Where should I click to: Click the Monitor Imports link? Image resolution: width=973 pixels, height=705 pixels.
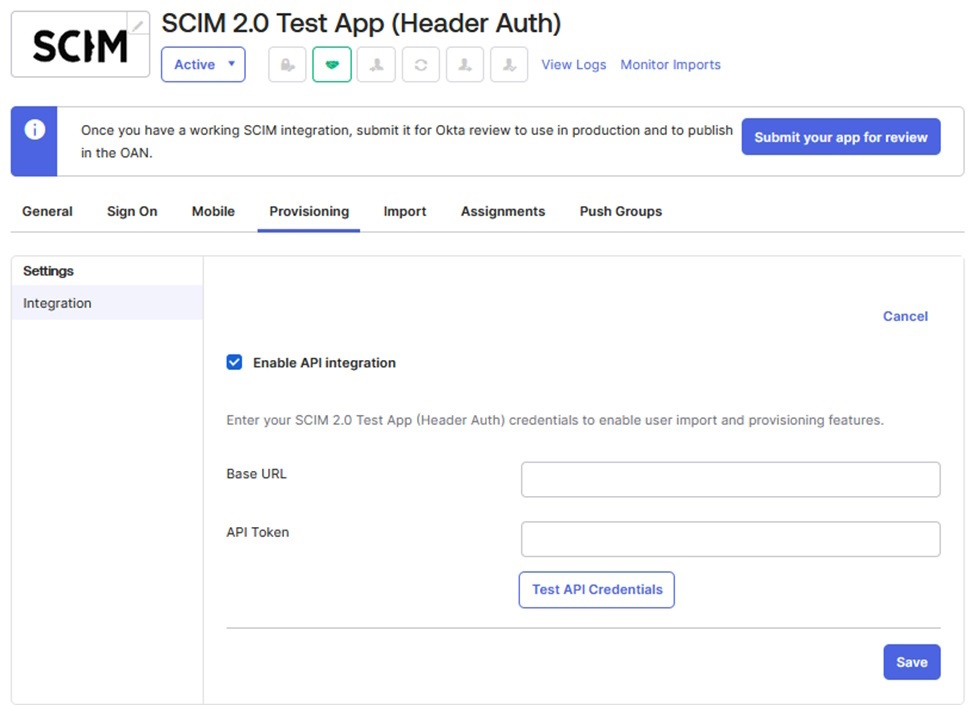670,64
